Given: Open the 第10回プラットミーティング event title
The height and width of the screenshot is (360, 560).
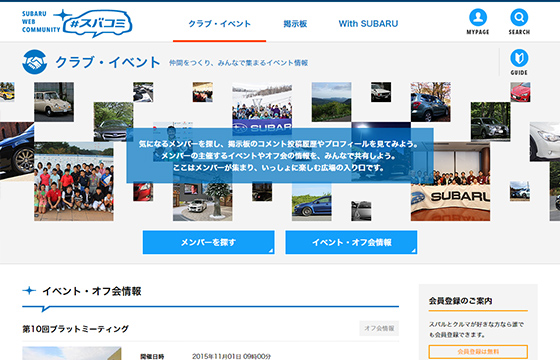Looking at the screenshot, I should (75, 329).
